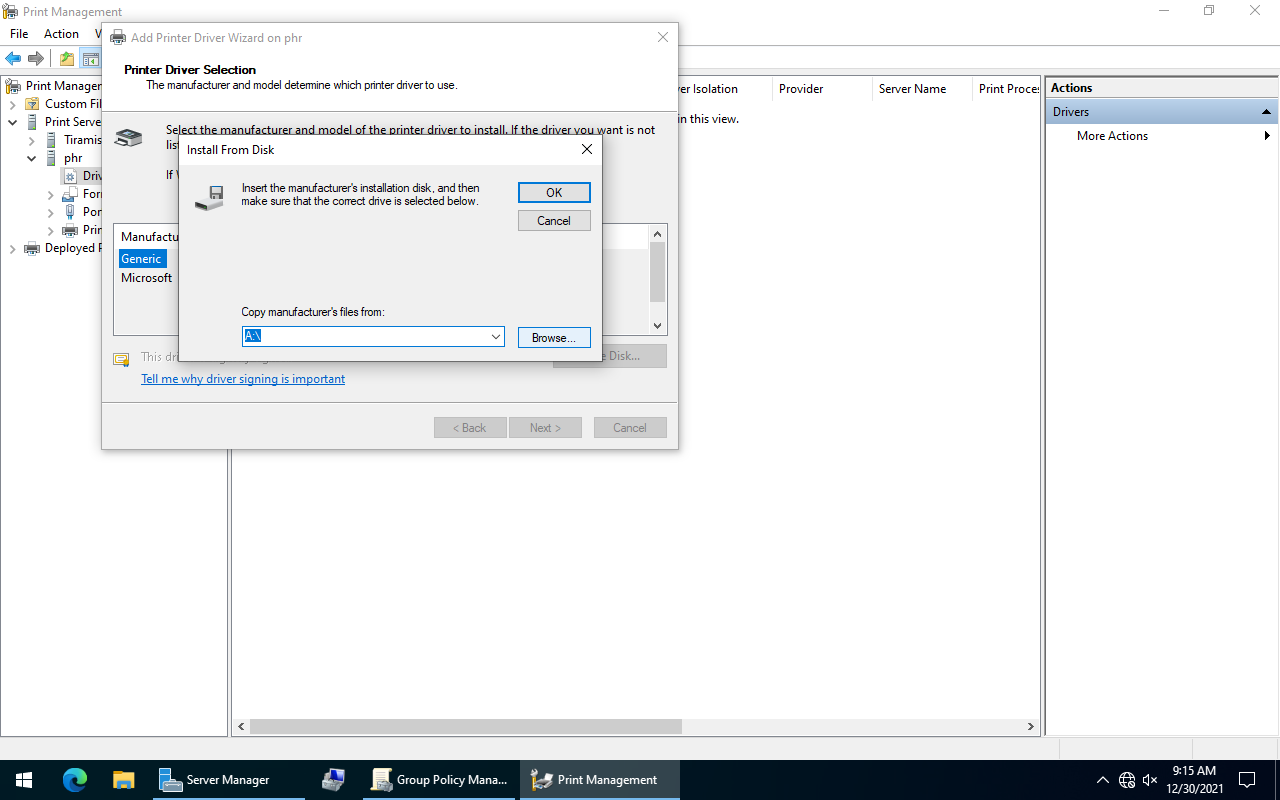The height and width of the screenshot is (800, 1280).
Task: Select the Ports node icon in tree
Action: tap(70, 212)
